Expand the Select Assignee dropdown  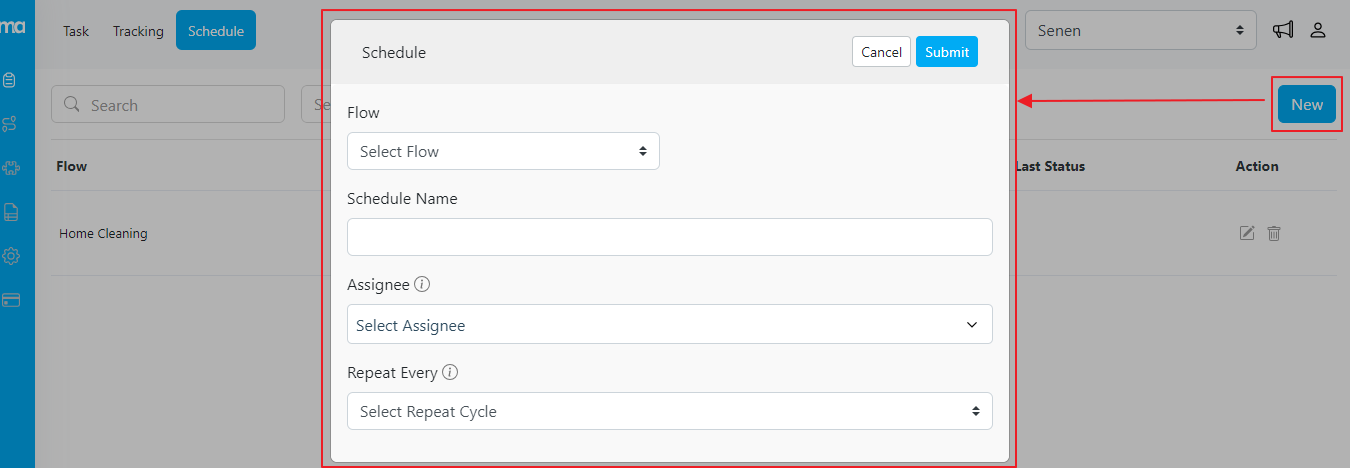(669, 325)
